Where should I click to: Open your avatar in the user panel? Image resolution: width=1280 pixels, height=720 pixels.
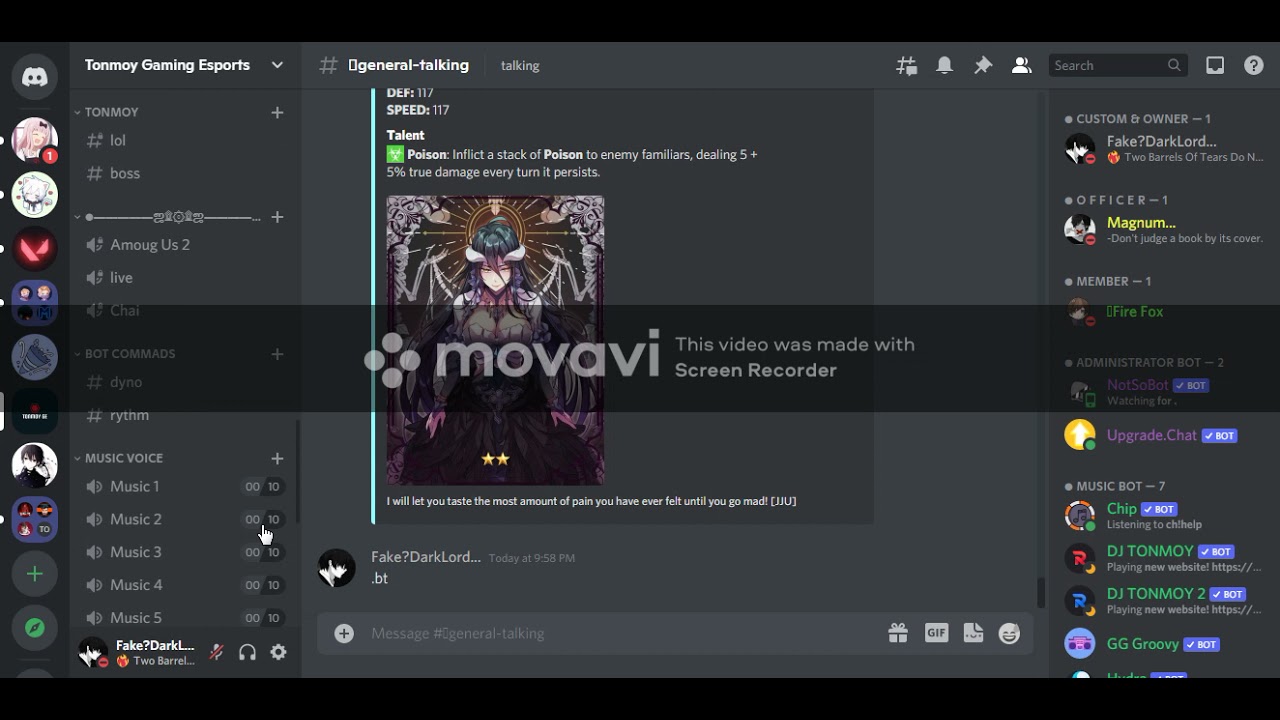coord(93,653)
